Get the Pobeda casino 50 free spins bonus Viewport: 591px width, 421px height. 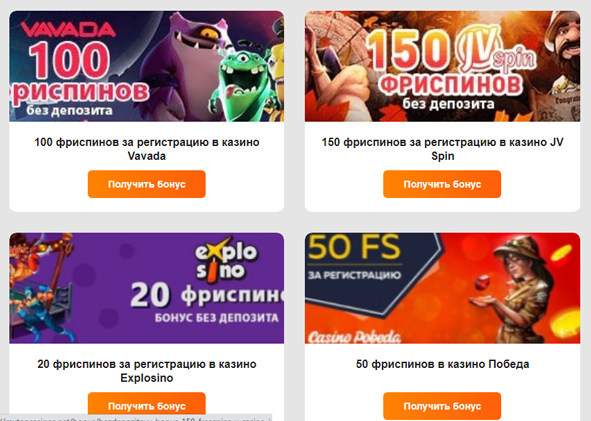(x=442, y=406)
